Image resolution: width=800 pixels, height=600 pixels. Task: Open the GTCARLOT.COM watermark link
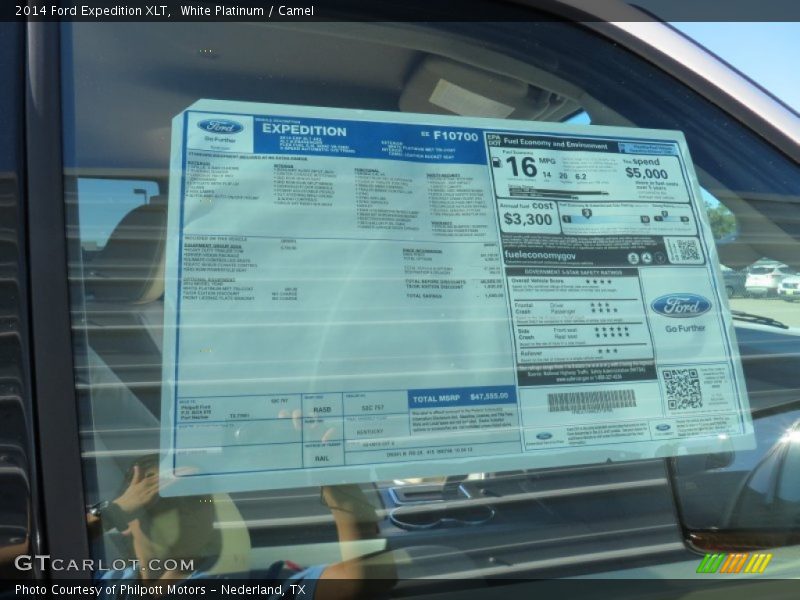point(104,564)
